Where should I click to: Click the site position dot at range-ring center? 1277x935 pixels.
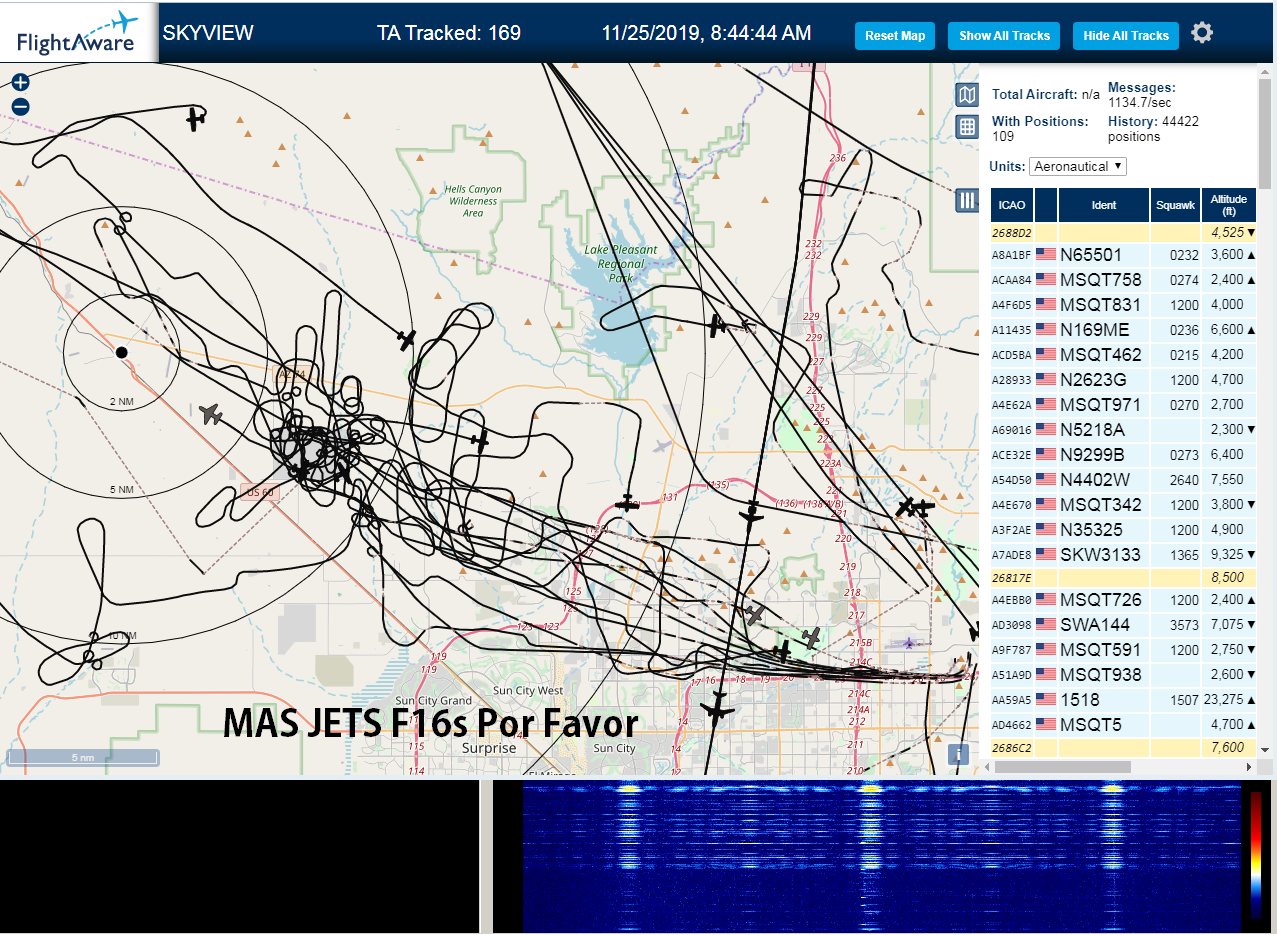click(121, 352)
